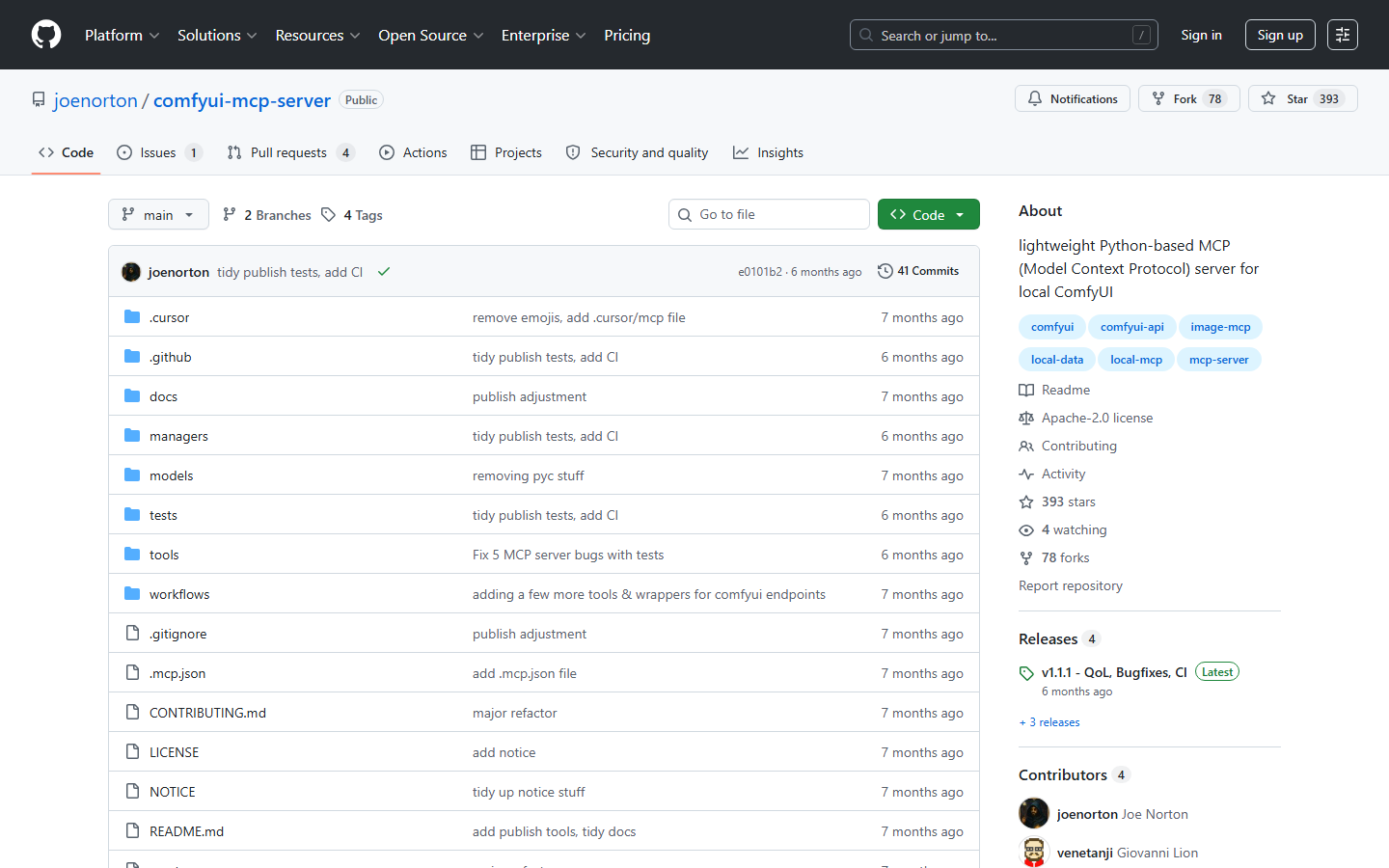Open the main branch selector dropdown
Viewport: 1389px width, 868px height.
tap(158, 214)
